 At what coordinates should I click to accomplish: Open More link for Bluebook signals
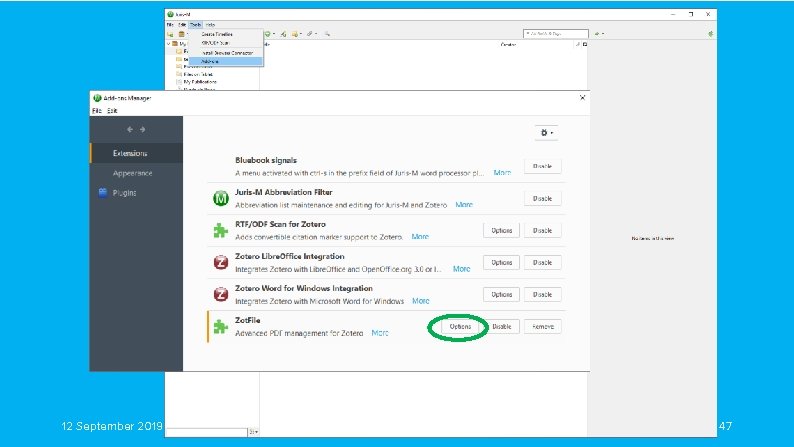[x=502, y=173]
